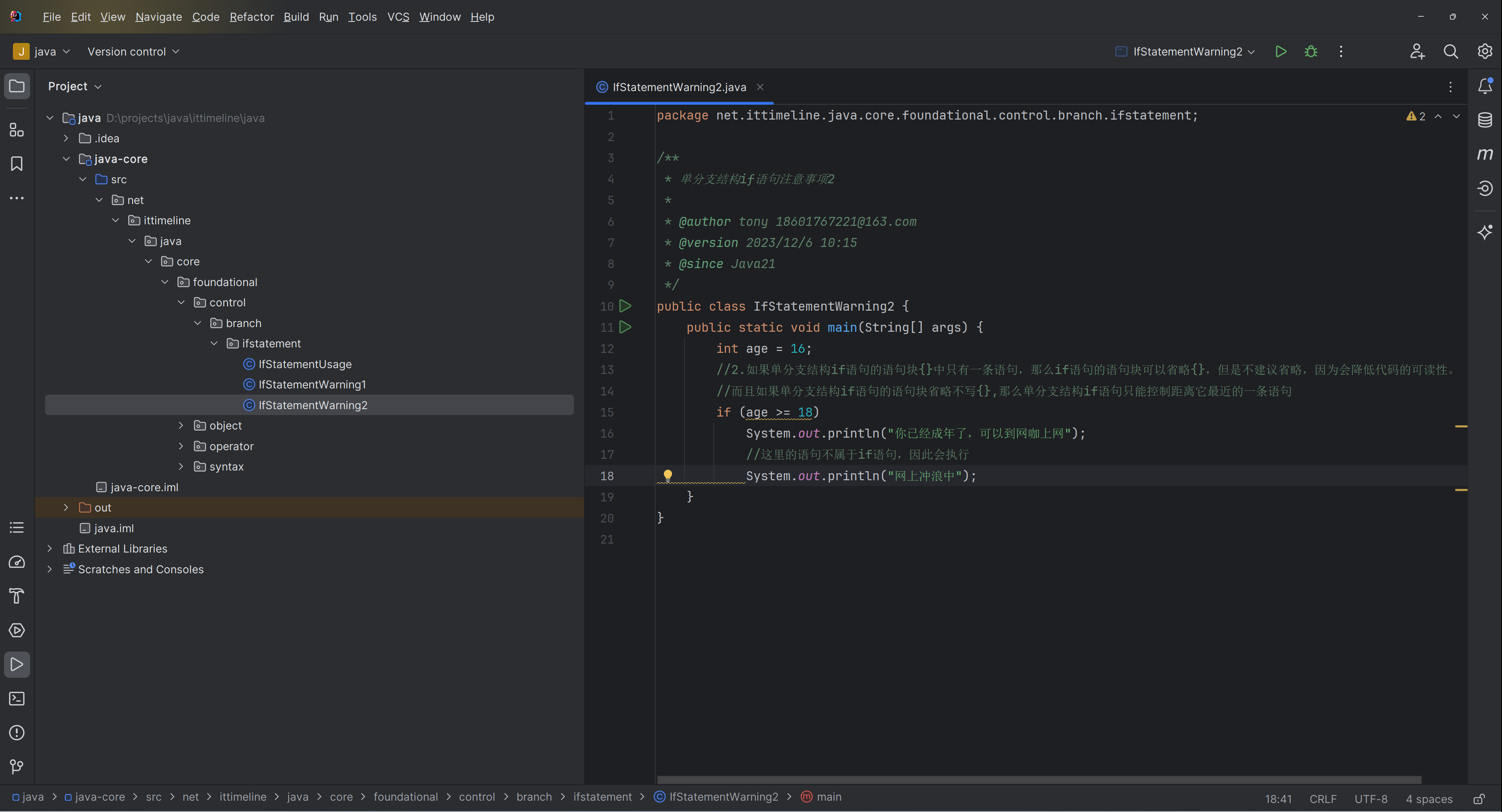Open the Git version control window
The width and height of the screenshot is (1502, 812).
(17, 767)
